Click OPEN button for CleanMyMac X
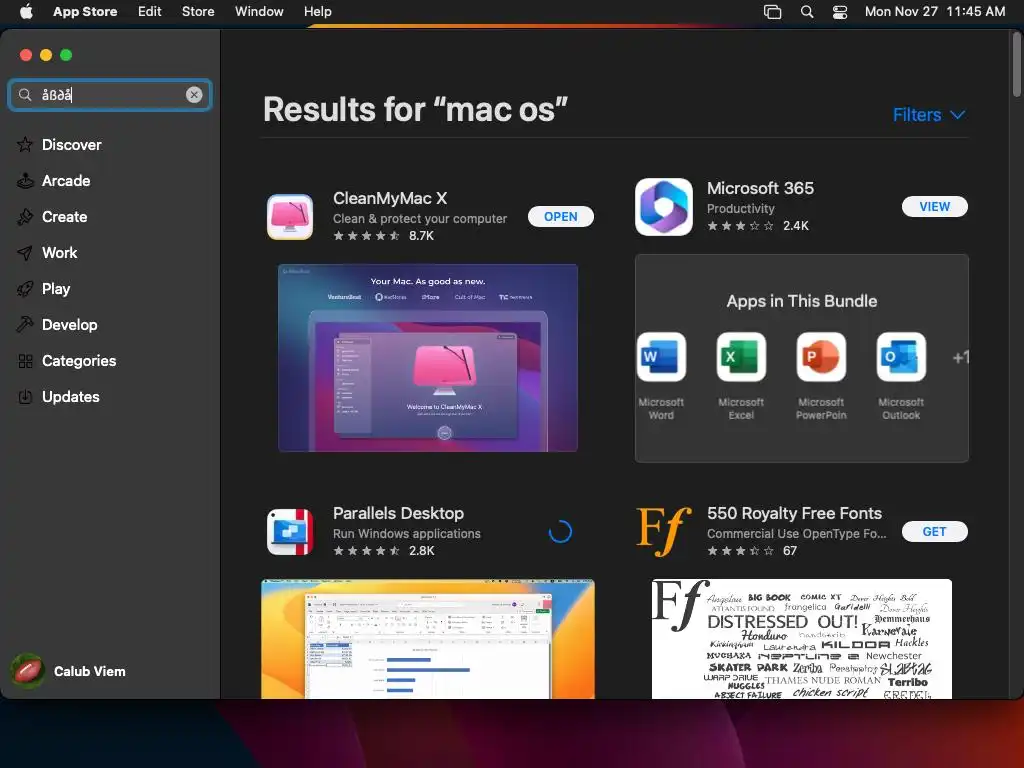The width and height of the screenshot is (1024, 768). pyautogui.click(x=560, y=217)
